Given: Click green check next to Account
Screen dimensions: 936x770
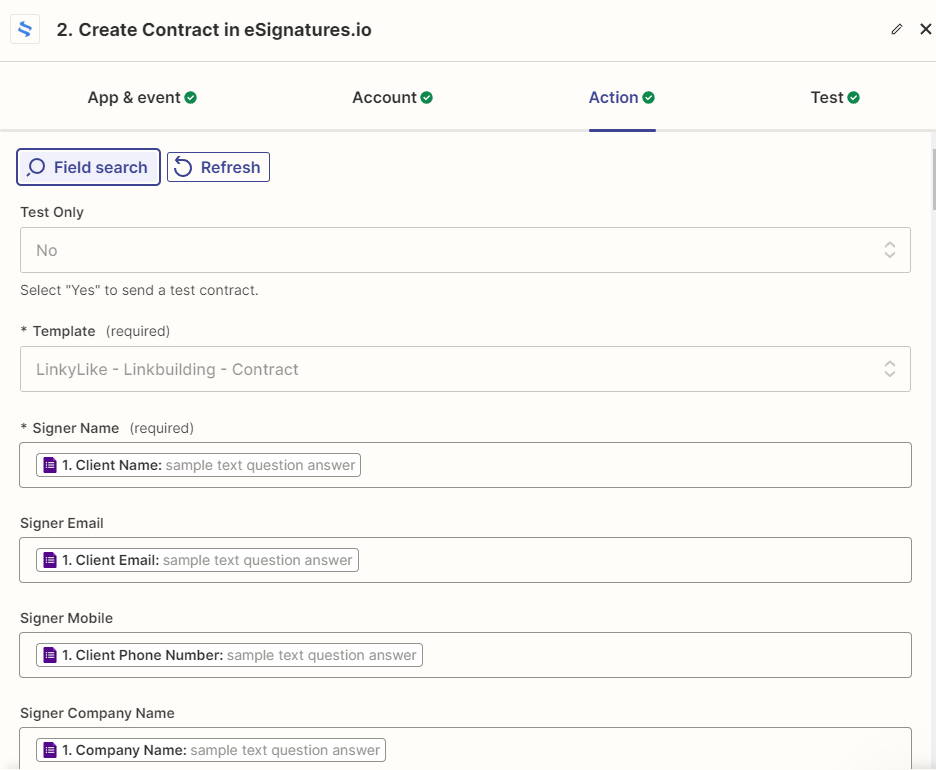Looking at the screenshot, I should pos(426,98).
